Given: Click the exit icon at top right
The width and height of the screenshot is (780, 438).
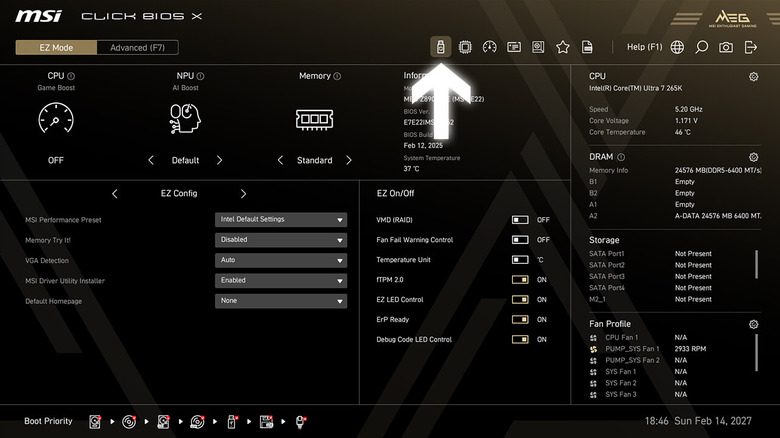Looking at the screenshot, I should click(x=751, y=47).
